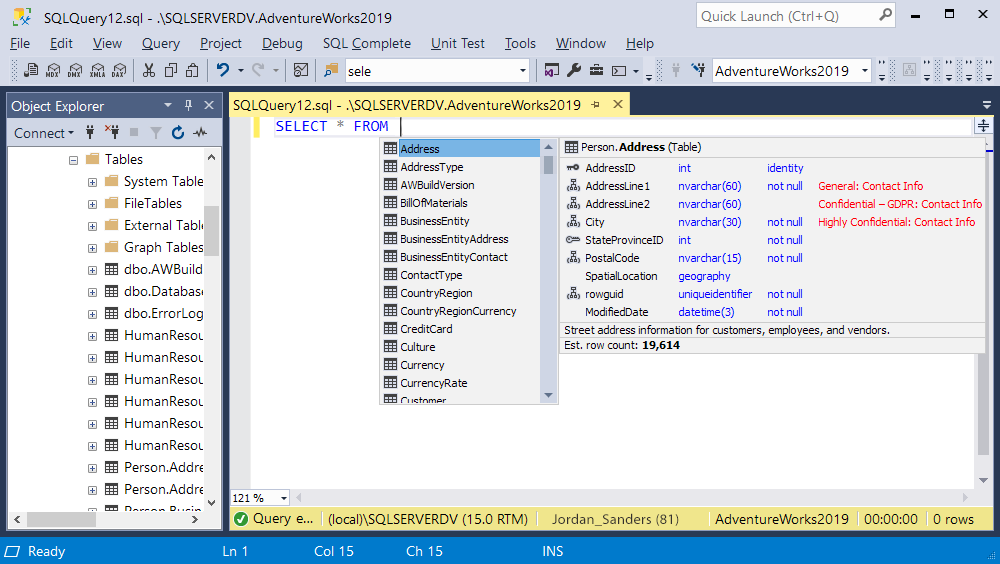Click the Quick Launch search magnifier
The width and height of the screenshot is (1000, 564).
tap(885, 15)
